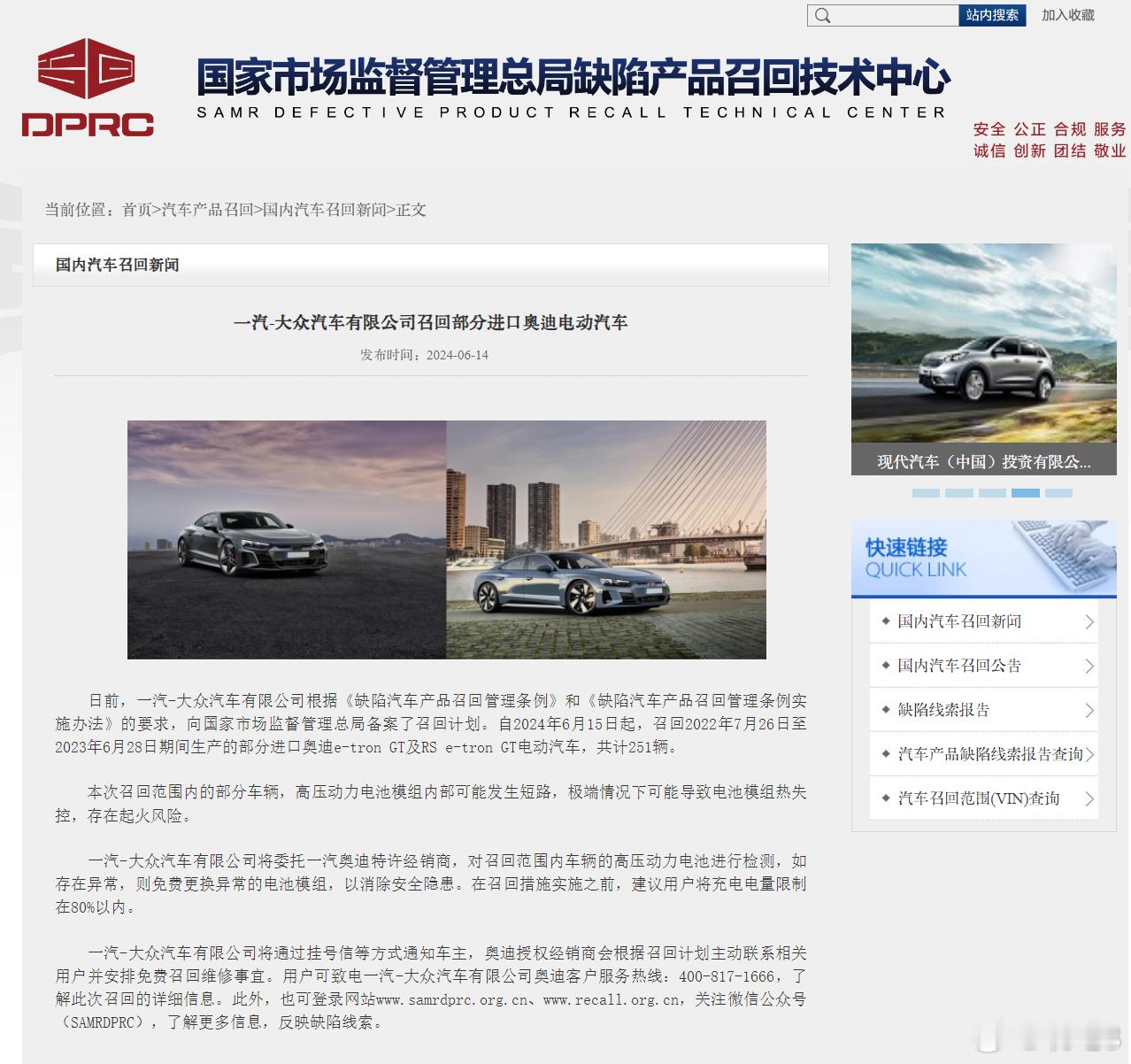Click the www.samrdprc.org.cn text
The width and height of the screenshot is (1131, 1064).
(451, 999)
